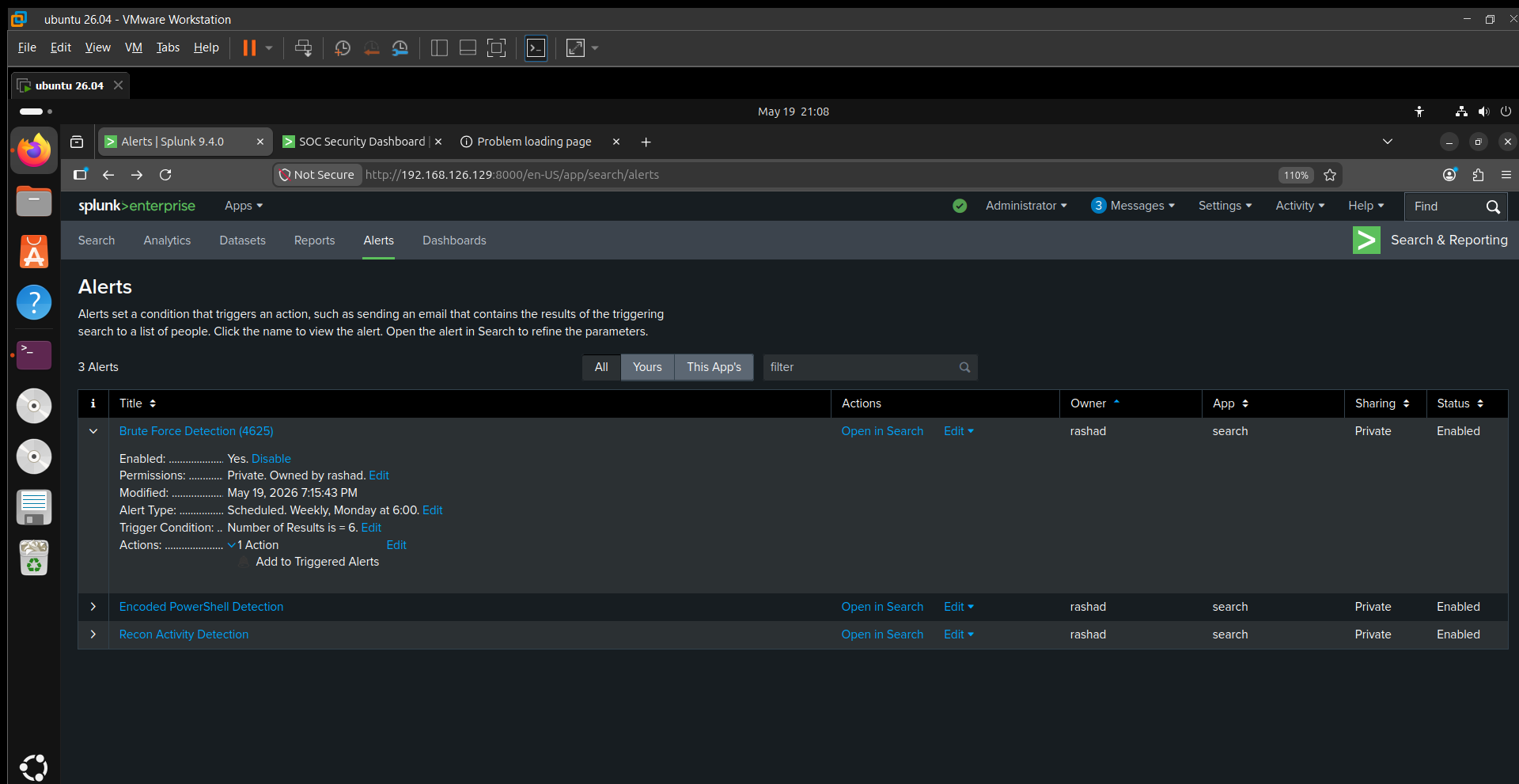
Task: Open the Datasets nav tab
Action: point(242,241)
